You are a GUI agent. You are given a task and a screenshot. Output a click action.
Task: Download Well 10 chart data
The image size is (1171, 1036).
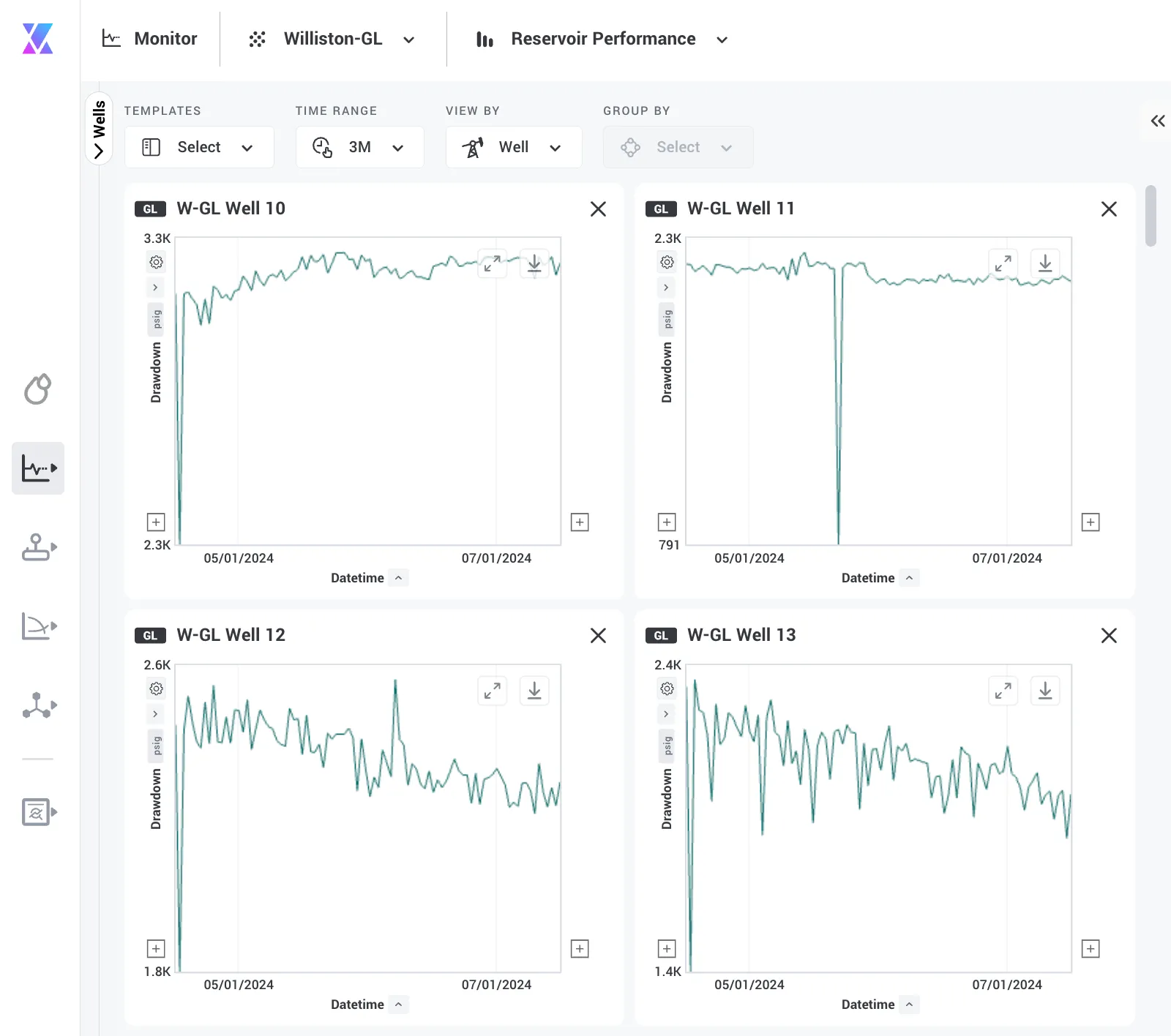pos(534,263)
